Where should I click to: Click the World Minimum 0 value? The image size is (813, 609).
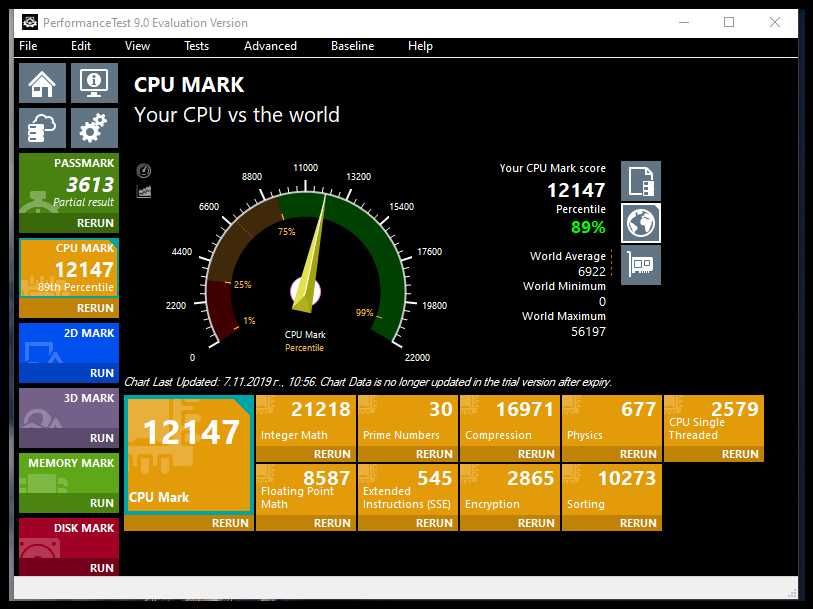pos(602,302)
